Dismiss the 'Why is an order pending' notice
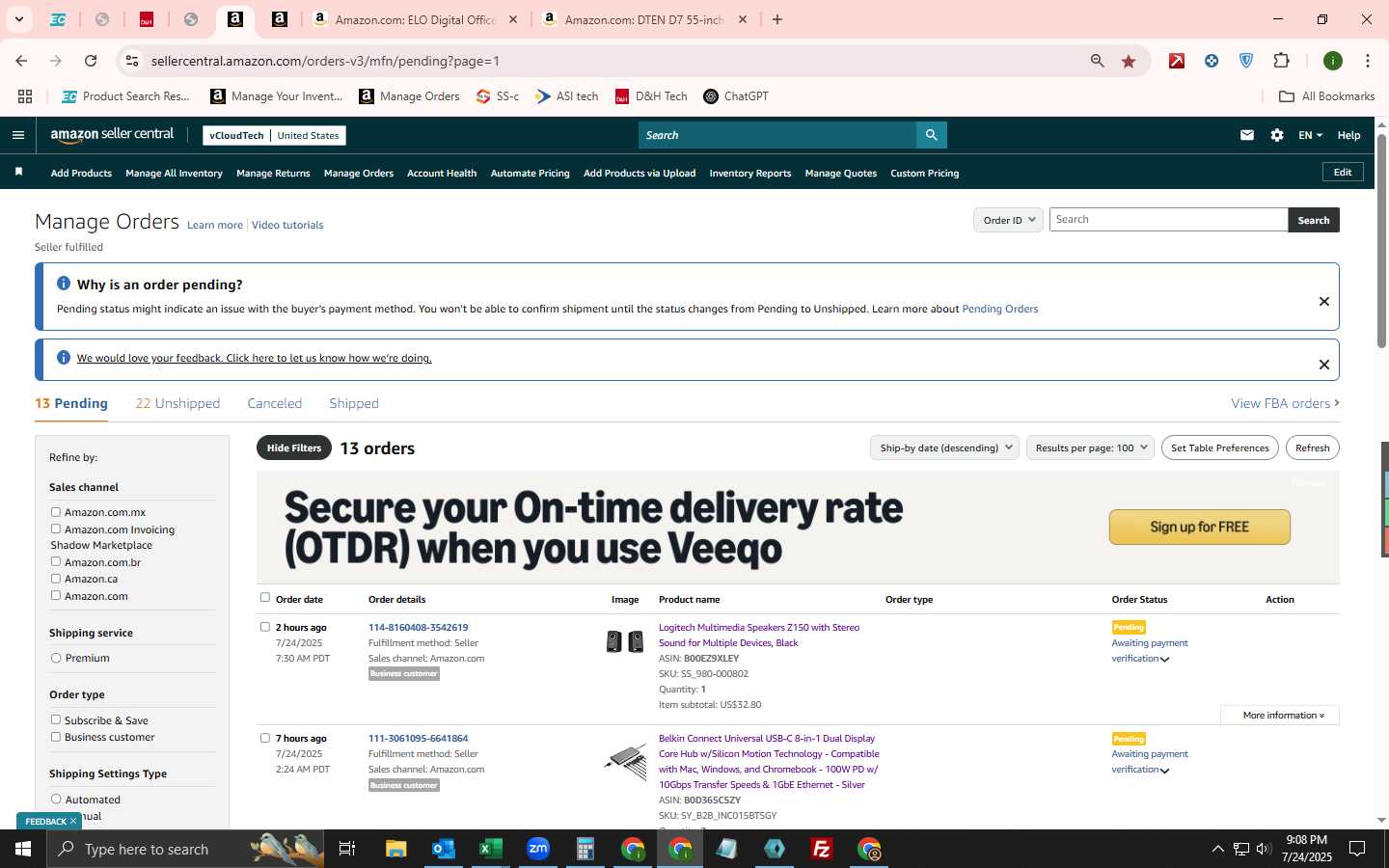The image size is (1389, 868). click(x=1323, y=302)
